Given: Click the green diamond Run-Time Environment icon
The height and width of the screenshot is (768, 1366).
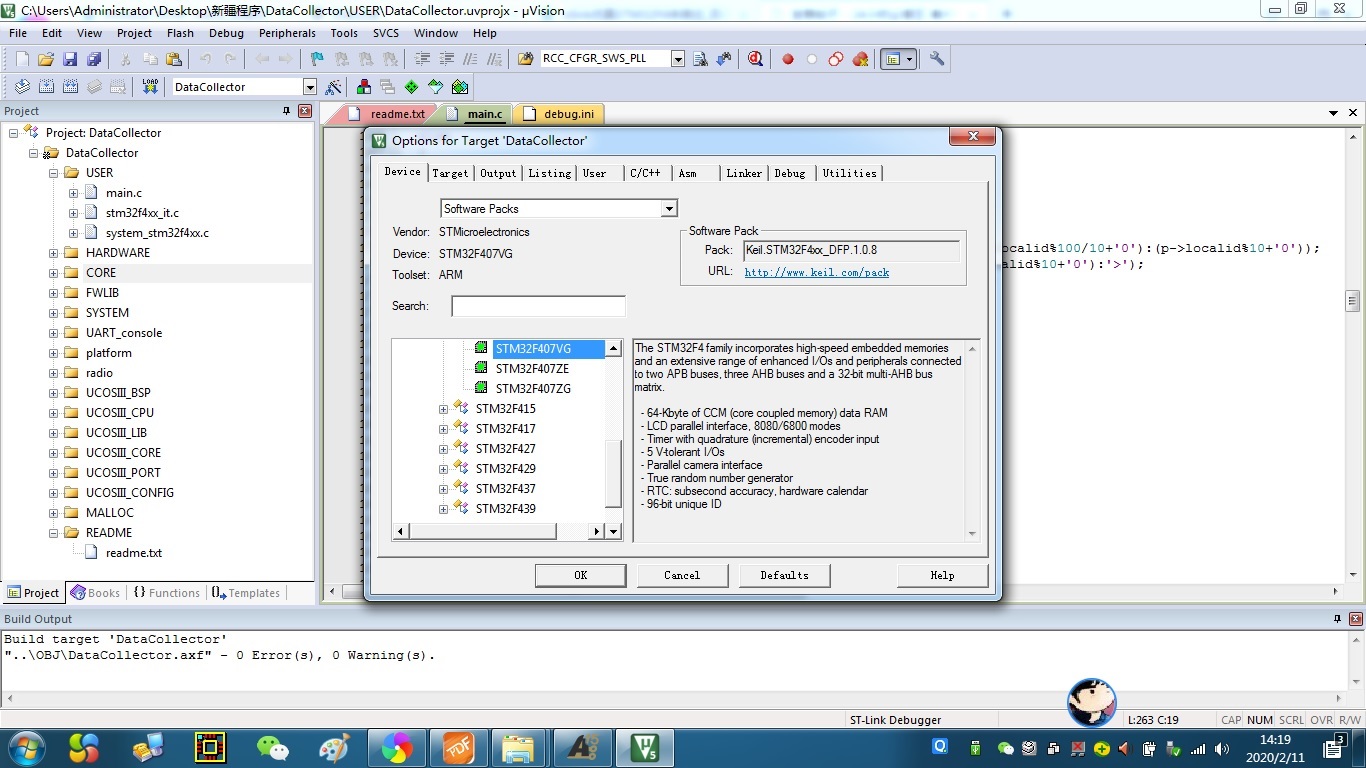Looking at the screenshot, I should tap(411, 87).
